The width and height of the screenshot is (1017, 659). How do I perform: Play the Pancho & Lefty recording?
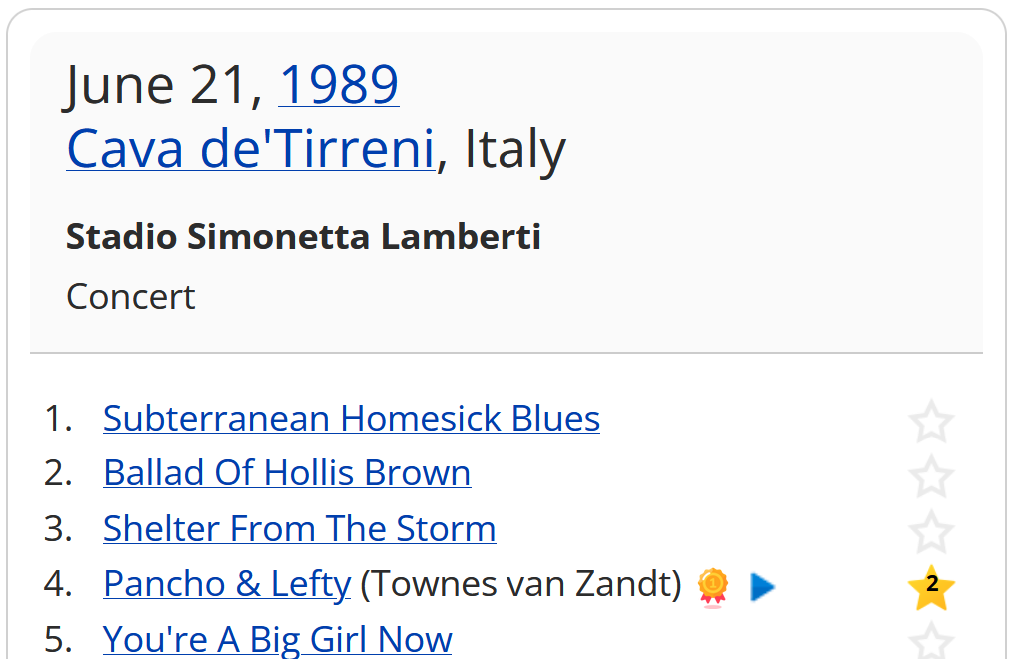(762, 587)
